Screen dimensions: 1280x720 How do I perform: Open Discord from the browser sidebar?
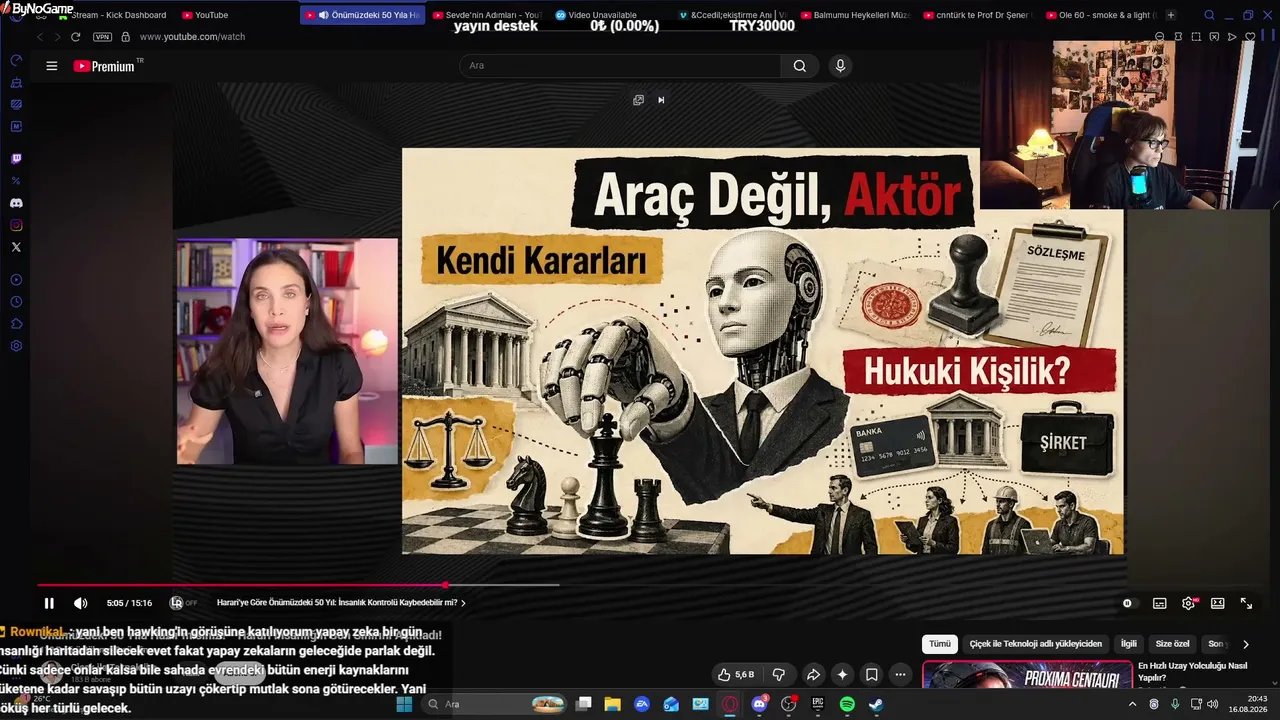(x=16, y=203)
